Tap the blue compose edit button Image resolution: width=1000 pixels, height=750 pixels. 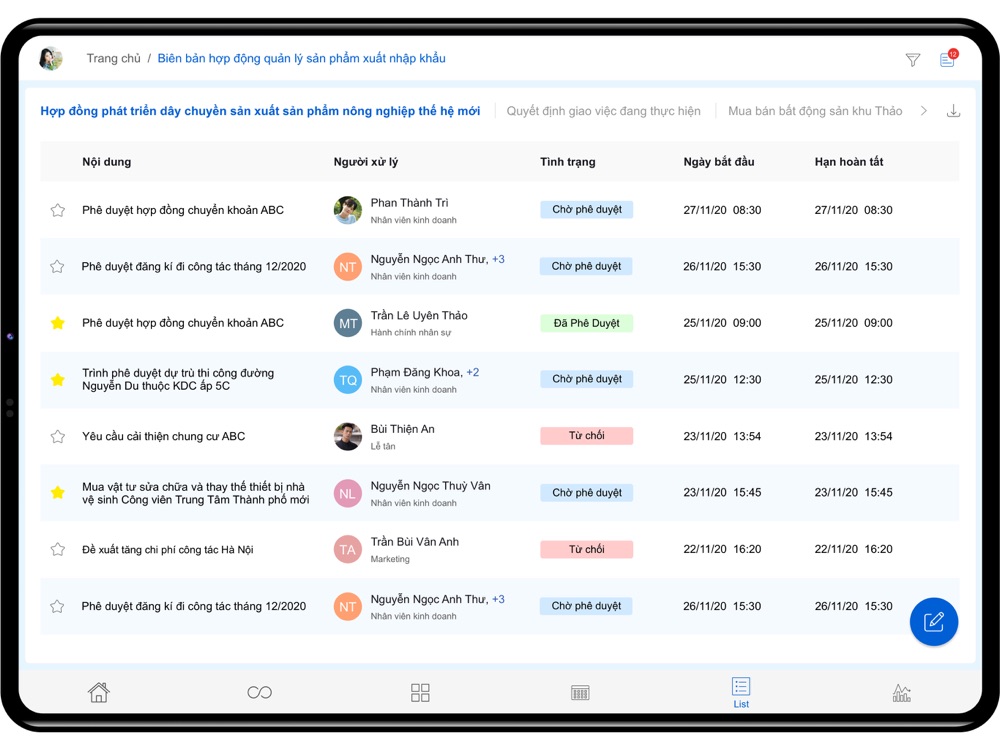pyautogui.click(x=934, y=621)
